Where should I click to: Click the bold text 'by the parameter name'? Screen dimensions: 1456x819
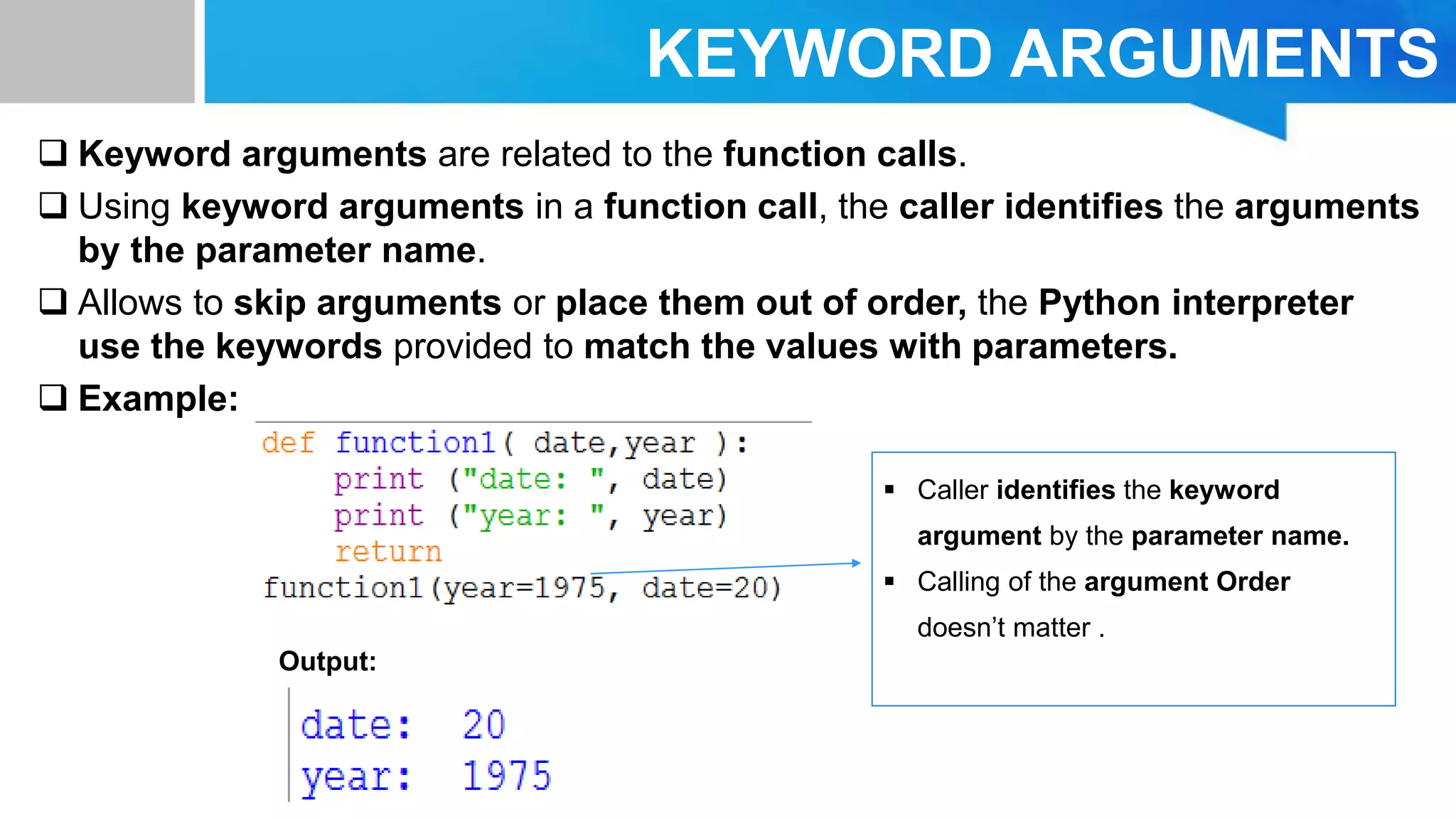[x=277, y=250]
